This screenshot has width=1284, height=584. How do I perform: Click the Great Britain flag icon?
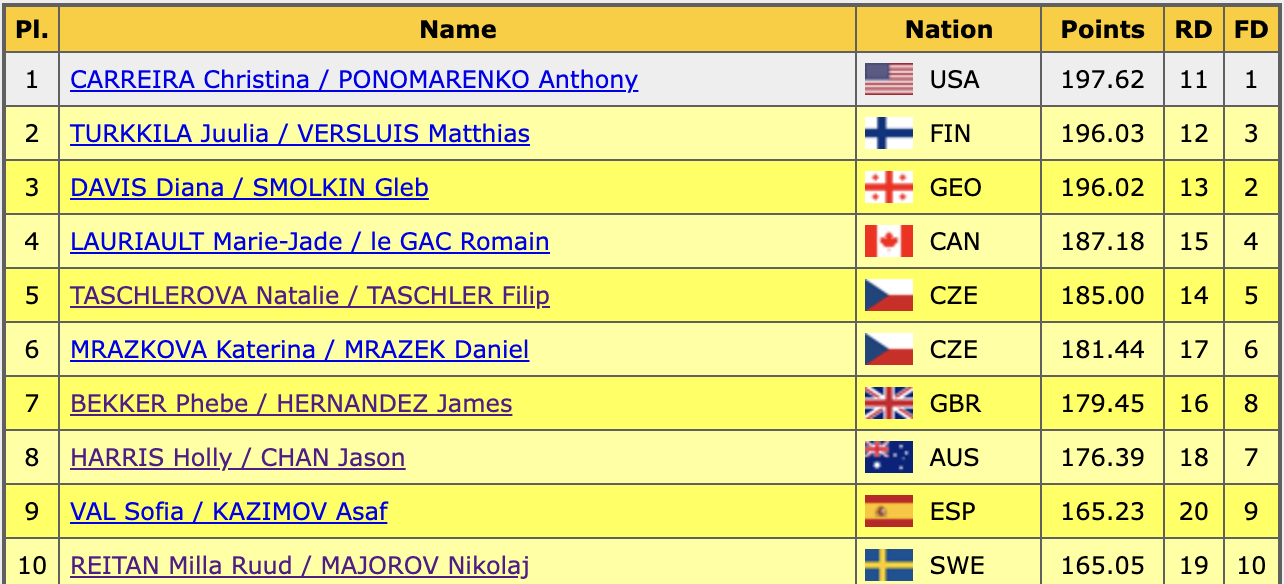[x=888, y=403]
